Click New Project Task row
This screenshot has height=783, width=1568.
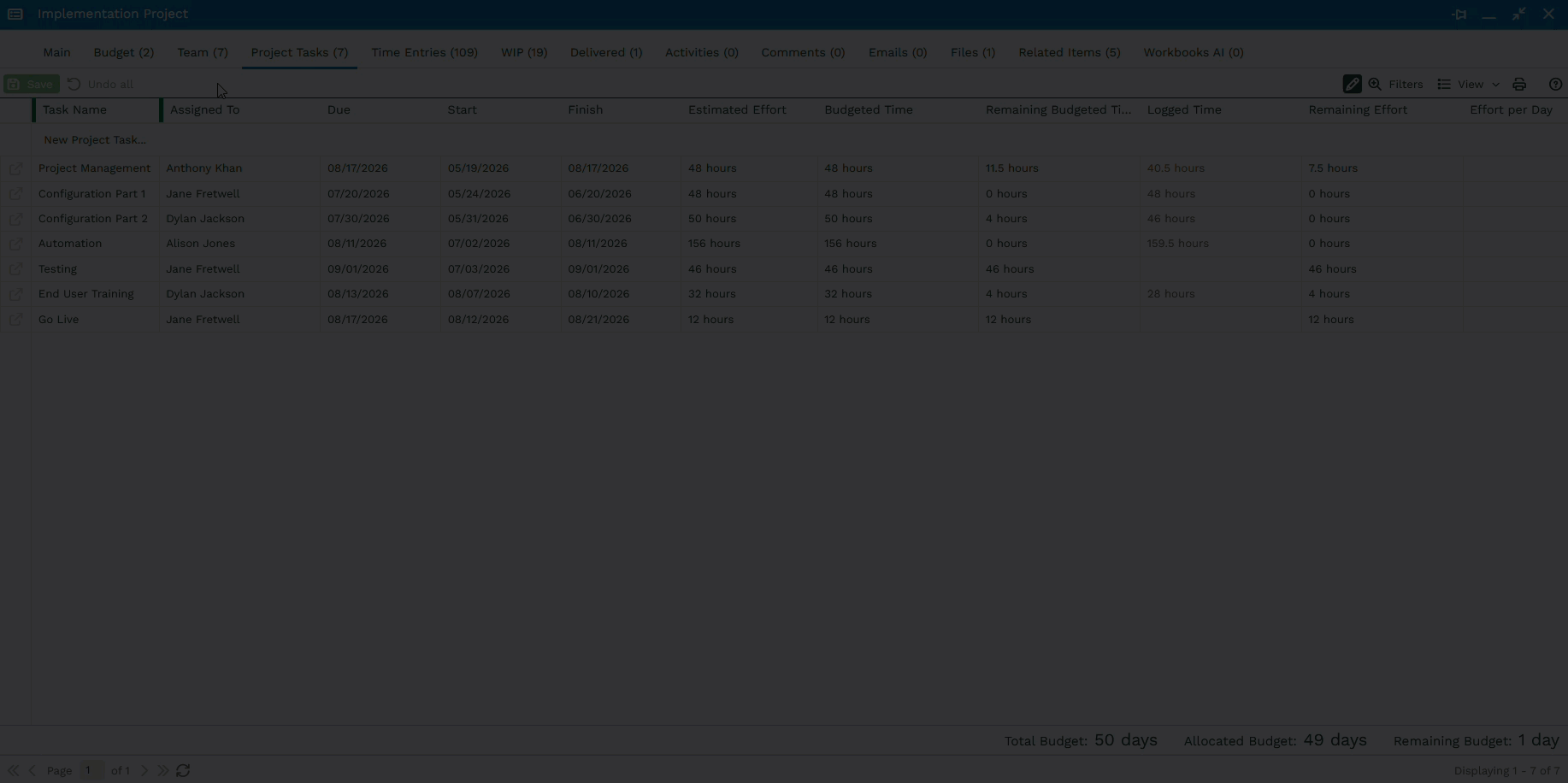[x=95, y=139]
